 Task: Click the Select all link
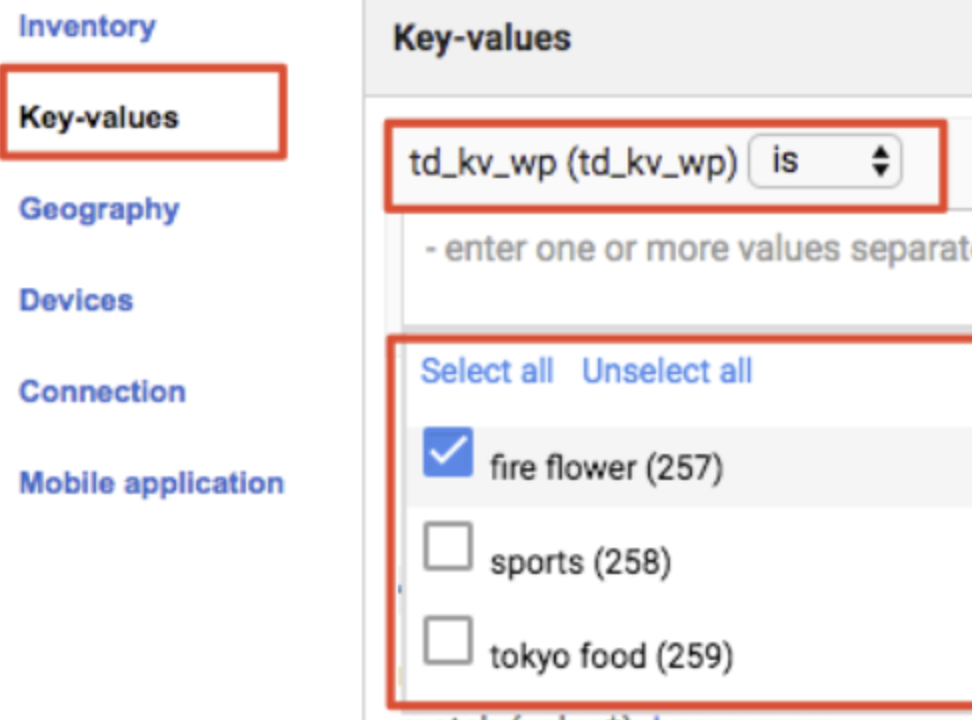(x=487, y=371)
